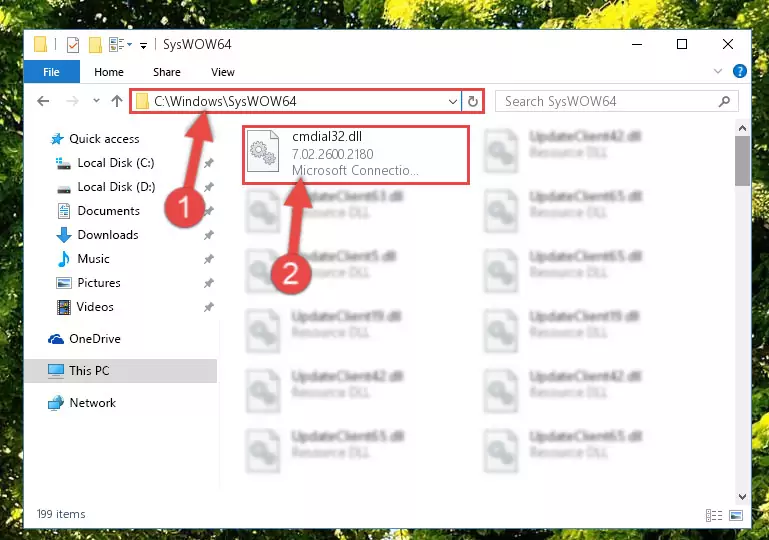
Task: Click the OneDrive cloud icon
Action: tap(56, 339)
